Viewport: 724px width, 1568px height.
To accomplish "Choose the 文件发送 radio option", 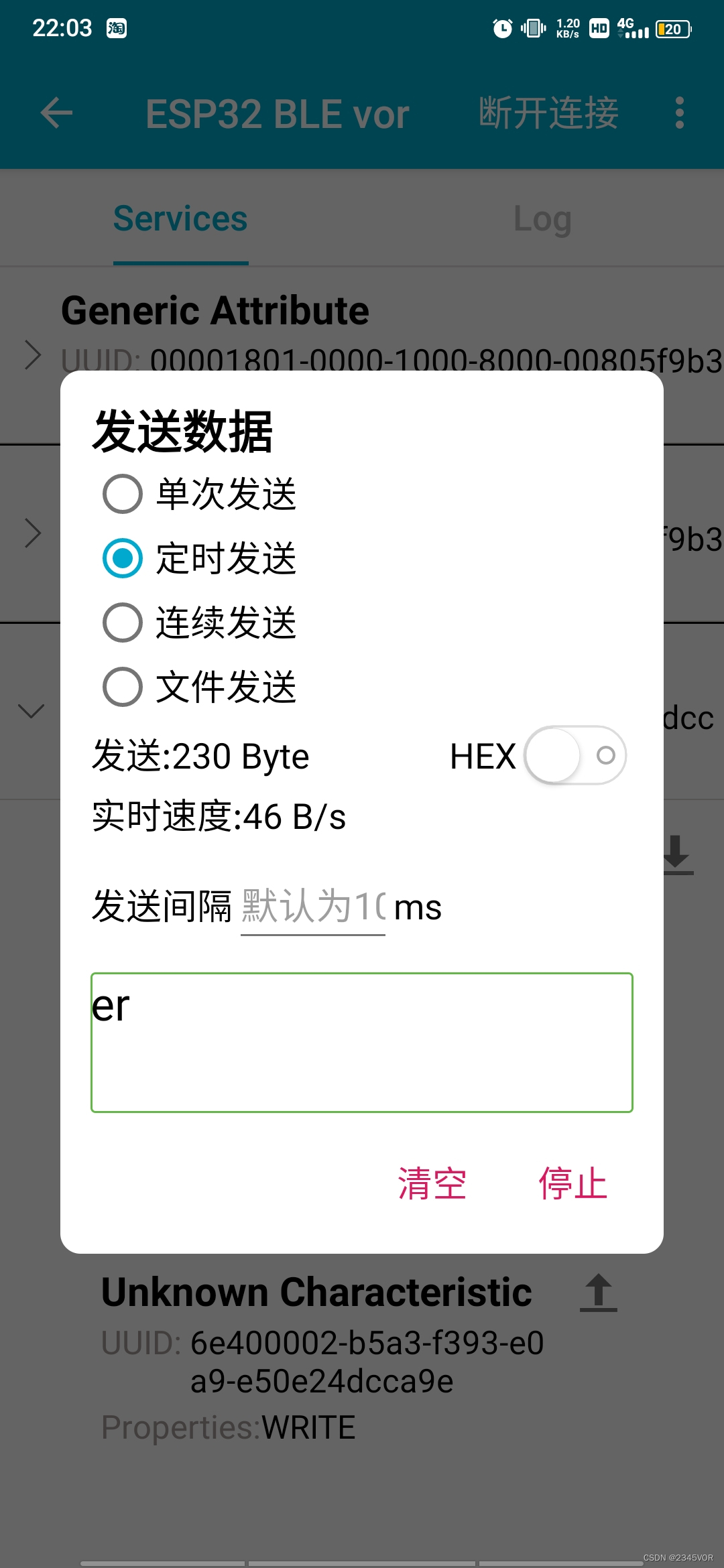I will (200, 687).
